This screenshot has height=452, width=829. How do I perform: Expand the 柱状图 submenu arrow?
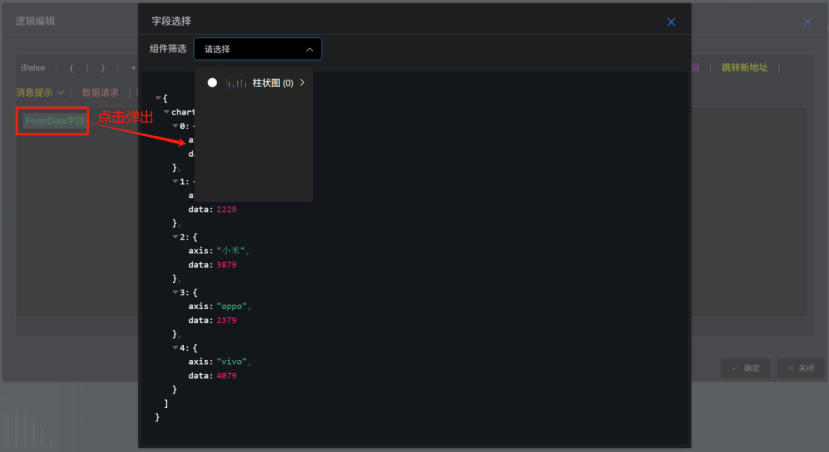pos(302,83)
